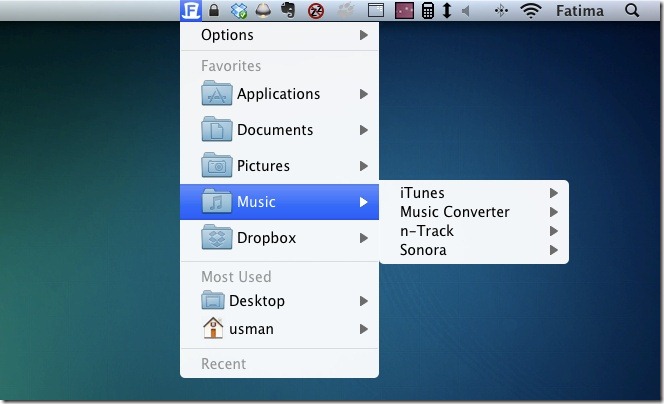Open iTunes in the Music submenu
Image resolution: width=664 pixels, height=404 pixels.
(474, 193)
